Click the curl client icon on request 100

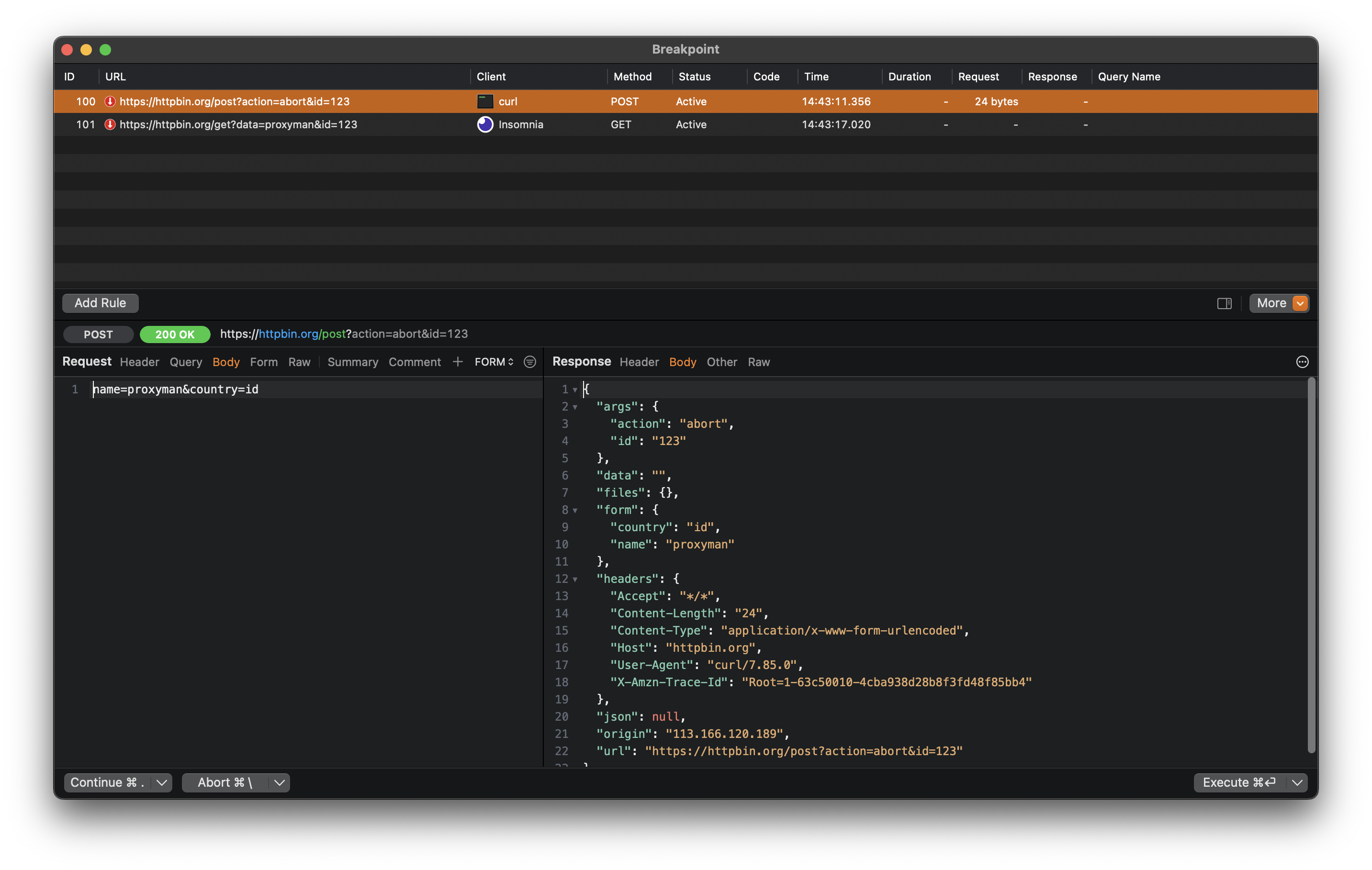coord(484,101)
